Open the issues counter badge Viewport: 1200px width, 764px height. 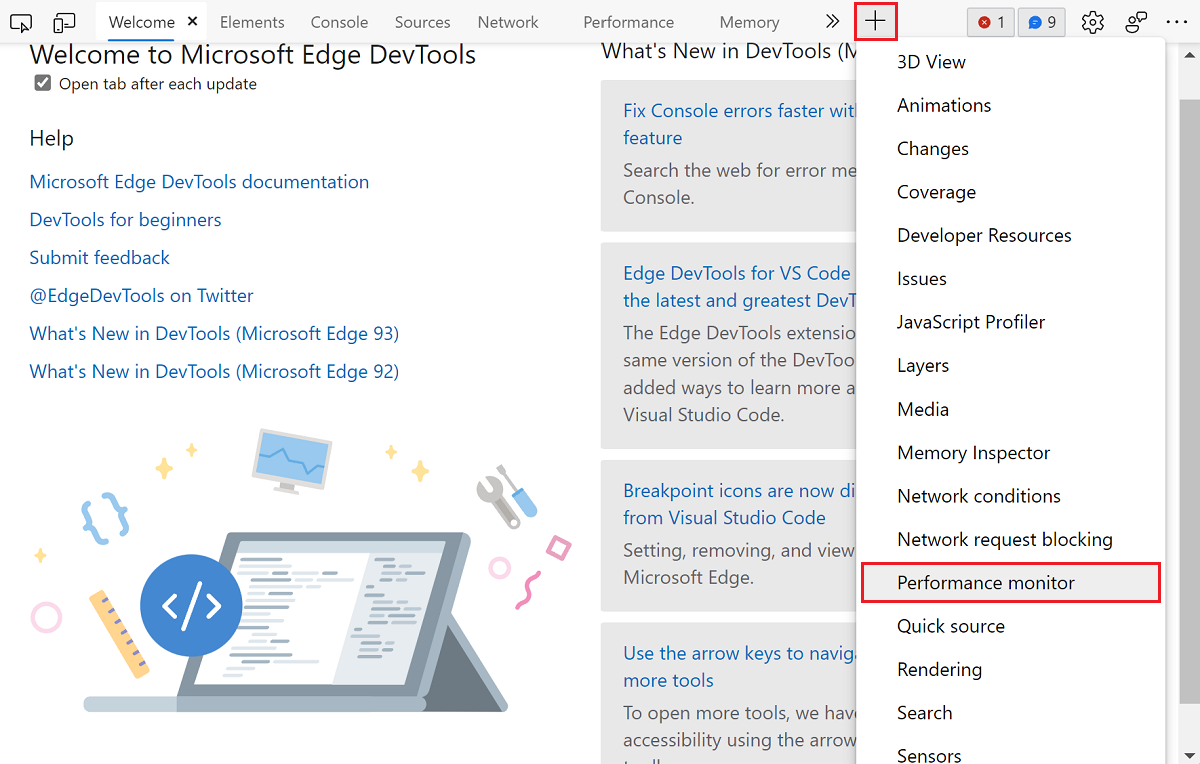pos(1042,22)
